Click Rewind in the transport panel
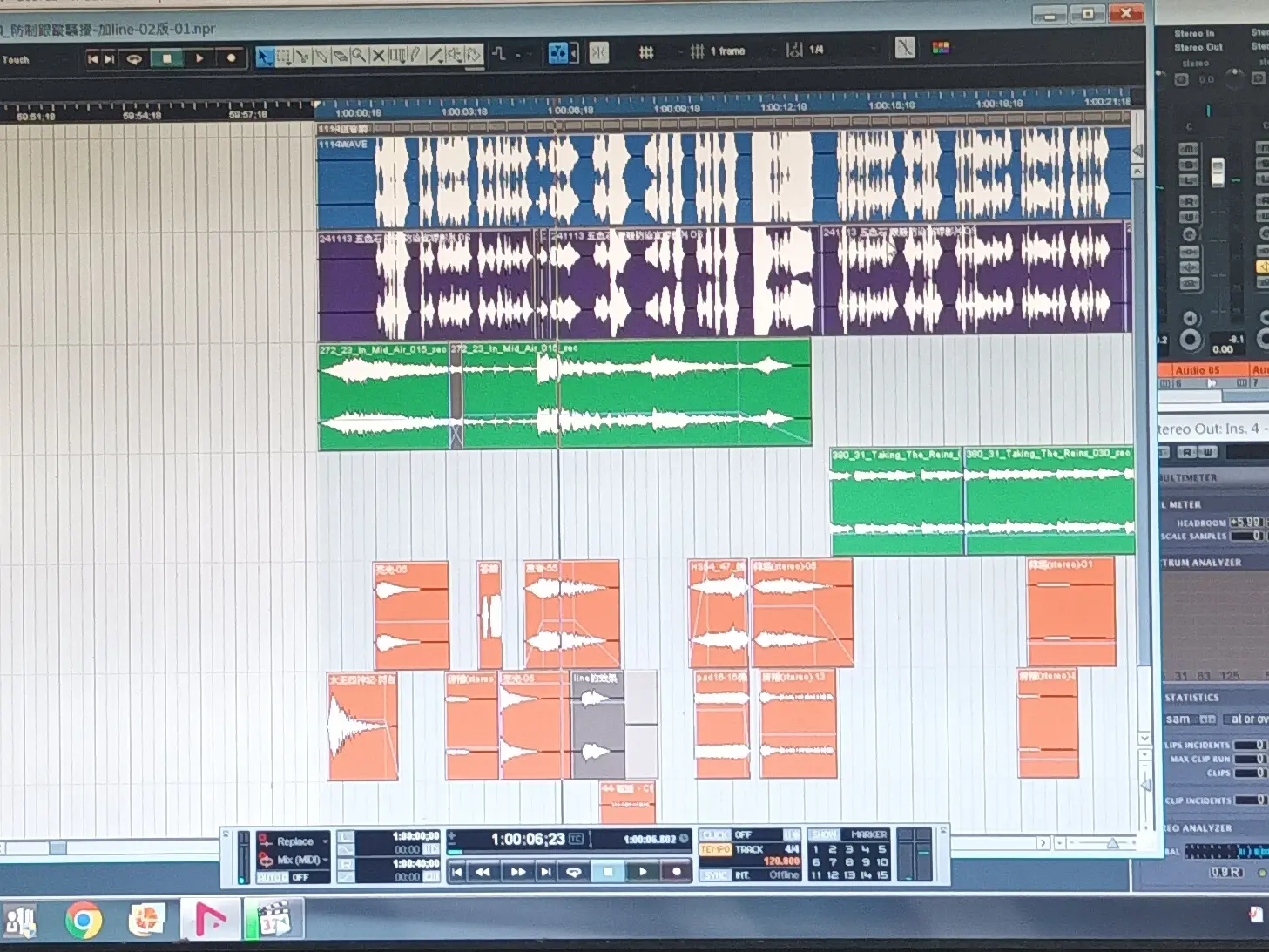This screenshot has width=1269, height=952. point(482,872)
